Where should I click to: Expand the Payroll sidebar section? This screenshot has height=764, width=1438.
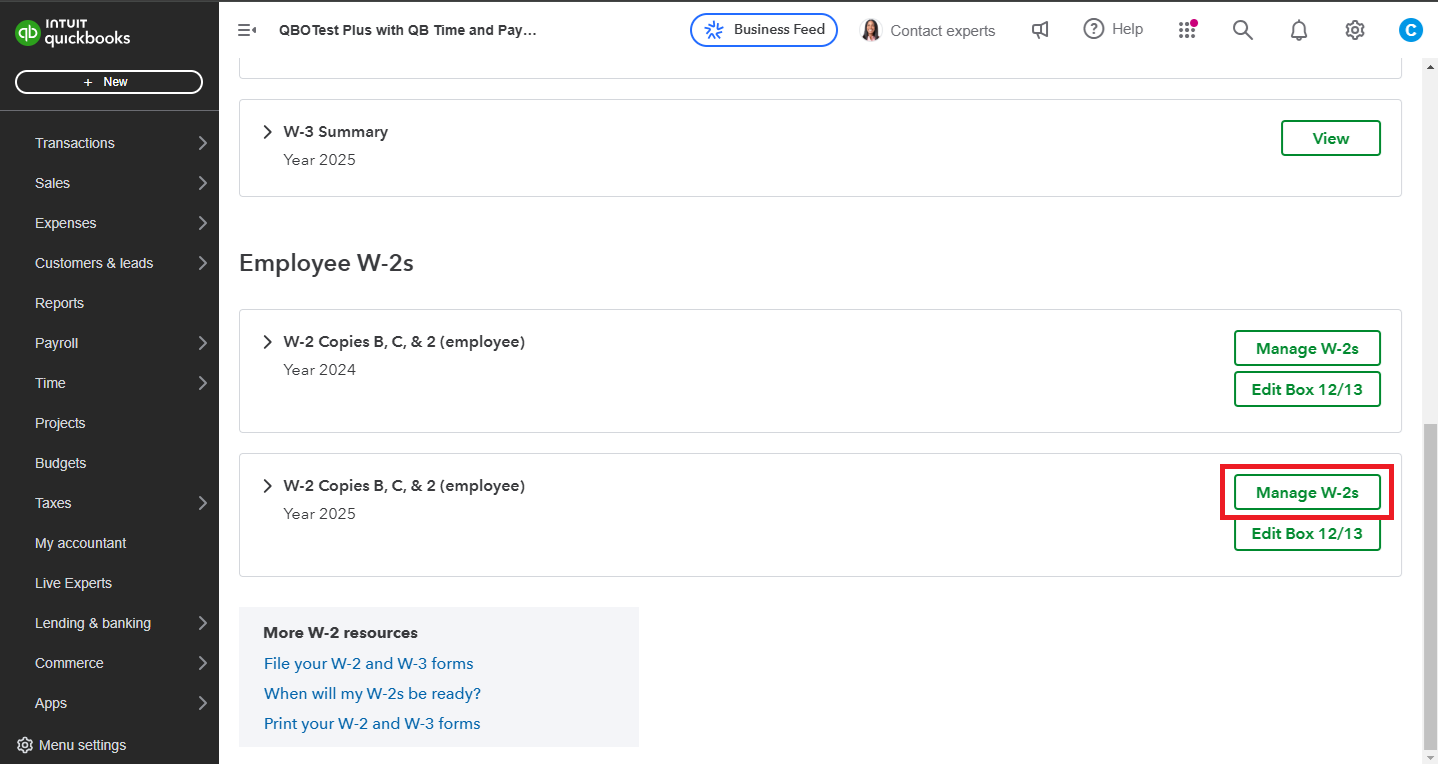click(56, 342)
